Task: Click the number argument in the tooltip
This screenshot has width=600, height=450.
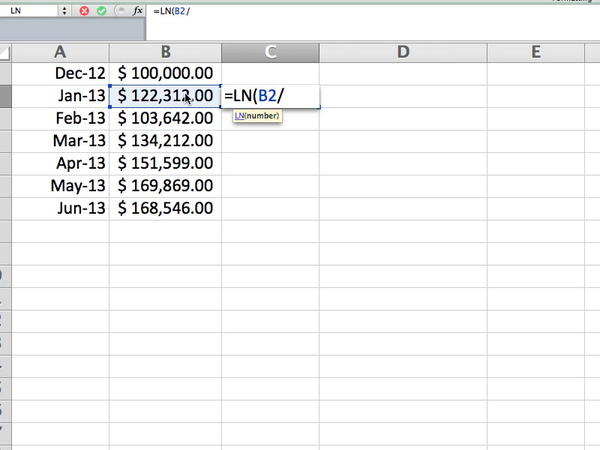Action: coord(263,116)
